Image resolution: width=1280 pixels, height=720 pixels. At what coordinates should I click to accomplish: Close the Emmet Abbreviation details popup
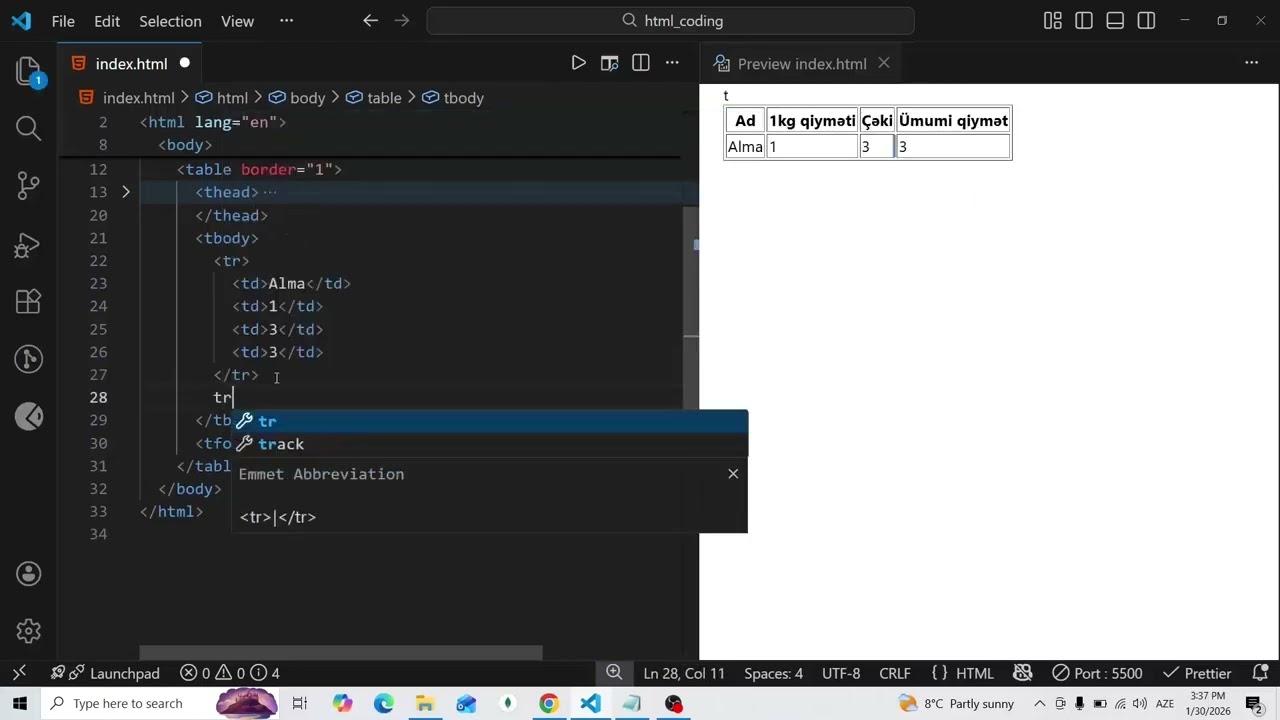(x=733, y=474)
